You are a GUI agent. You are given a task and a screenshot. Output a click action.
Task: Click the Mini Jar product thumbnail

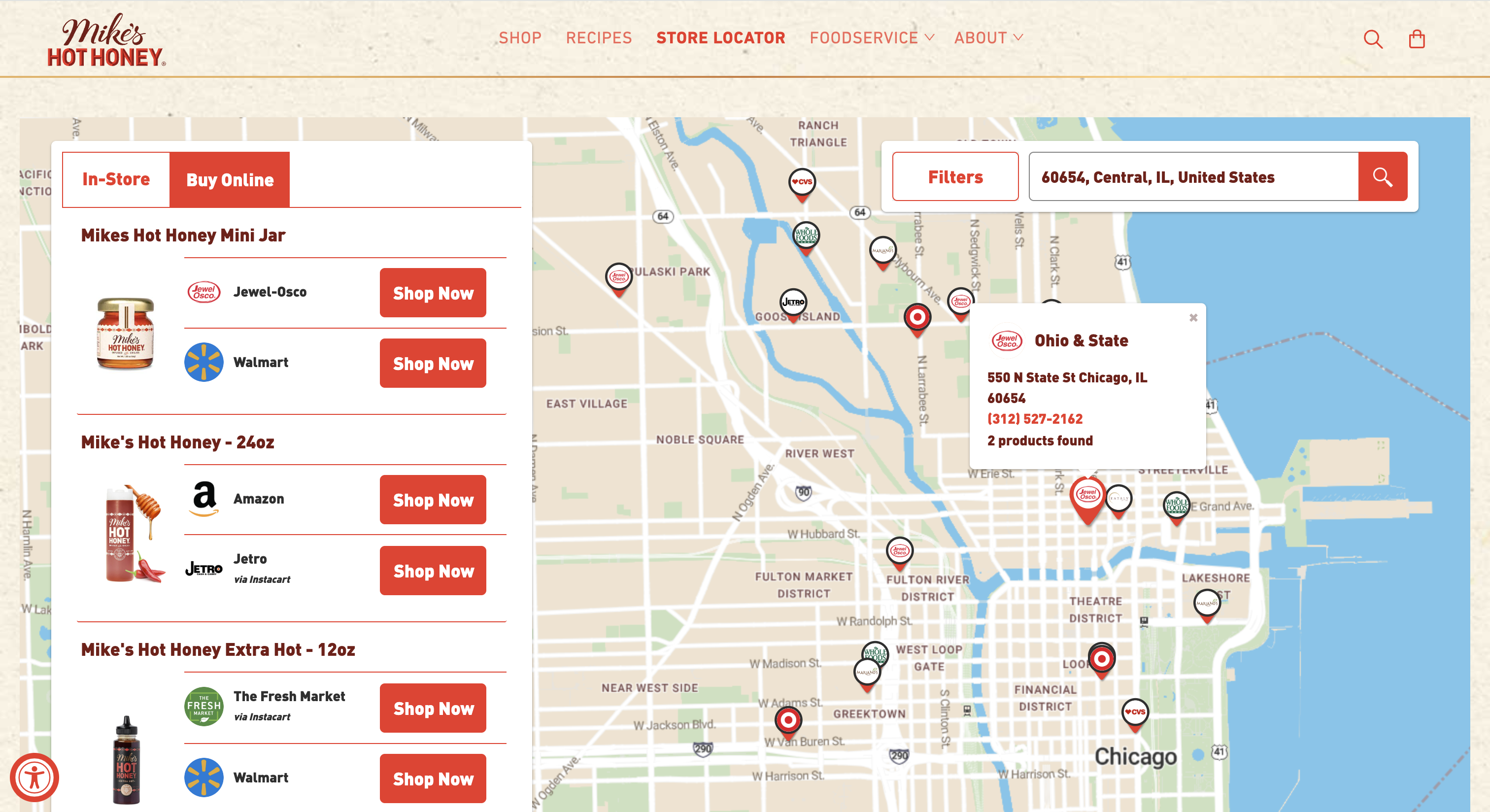pos(125,333)
